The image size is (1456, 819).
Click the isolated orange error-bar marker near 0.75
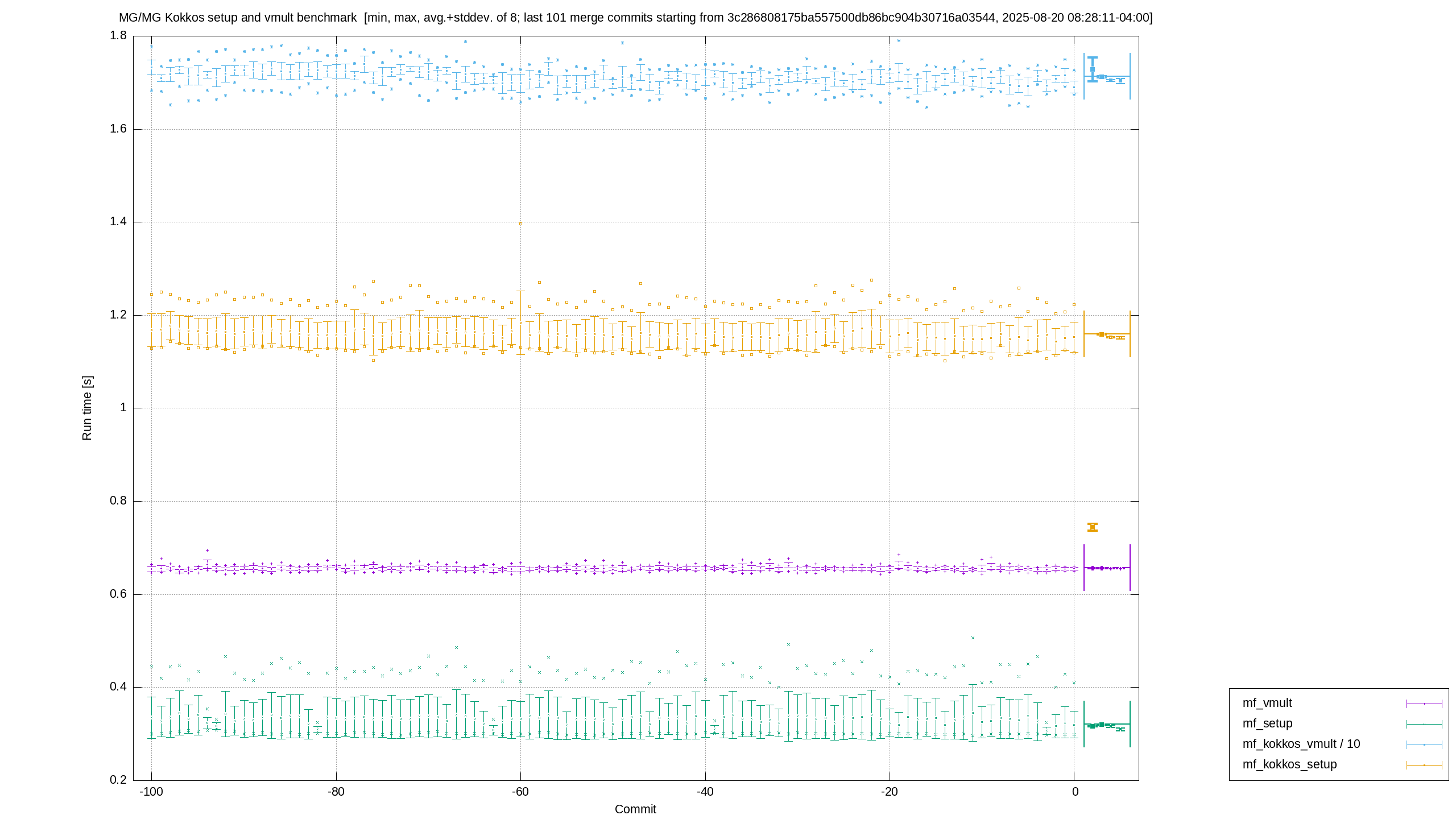[1093, 527]
